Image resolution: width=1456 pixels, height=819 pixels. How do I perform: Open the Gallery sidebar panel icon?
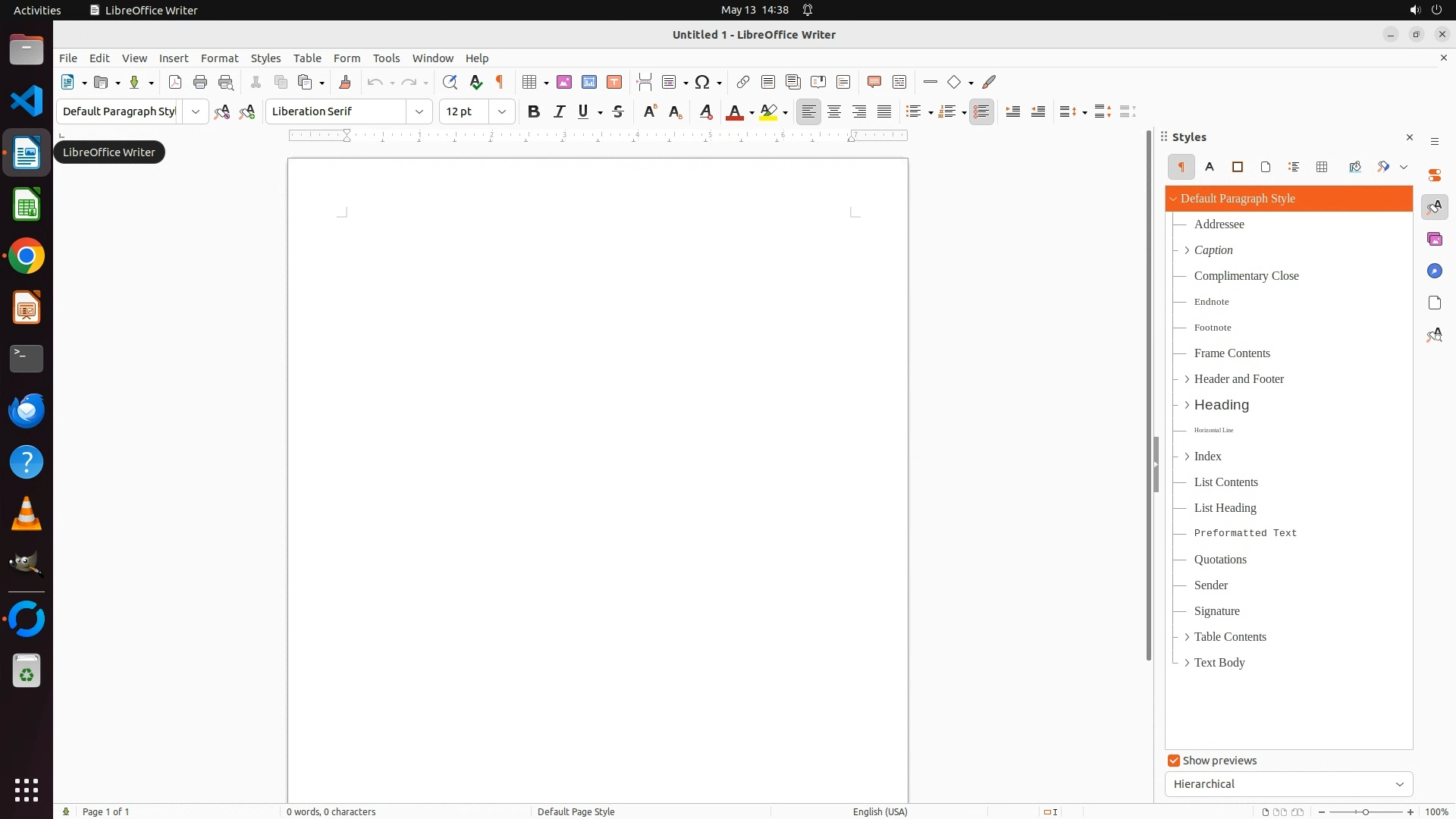tap(1435, 240)
